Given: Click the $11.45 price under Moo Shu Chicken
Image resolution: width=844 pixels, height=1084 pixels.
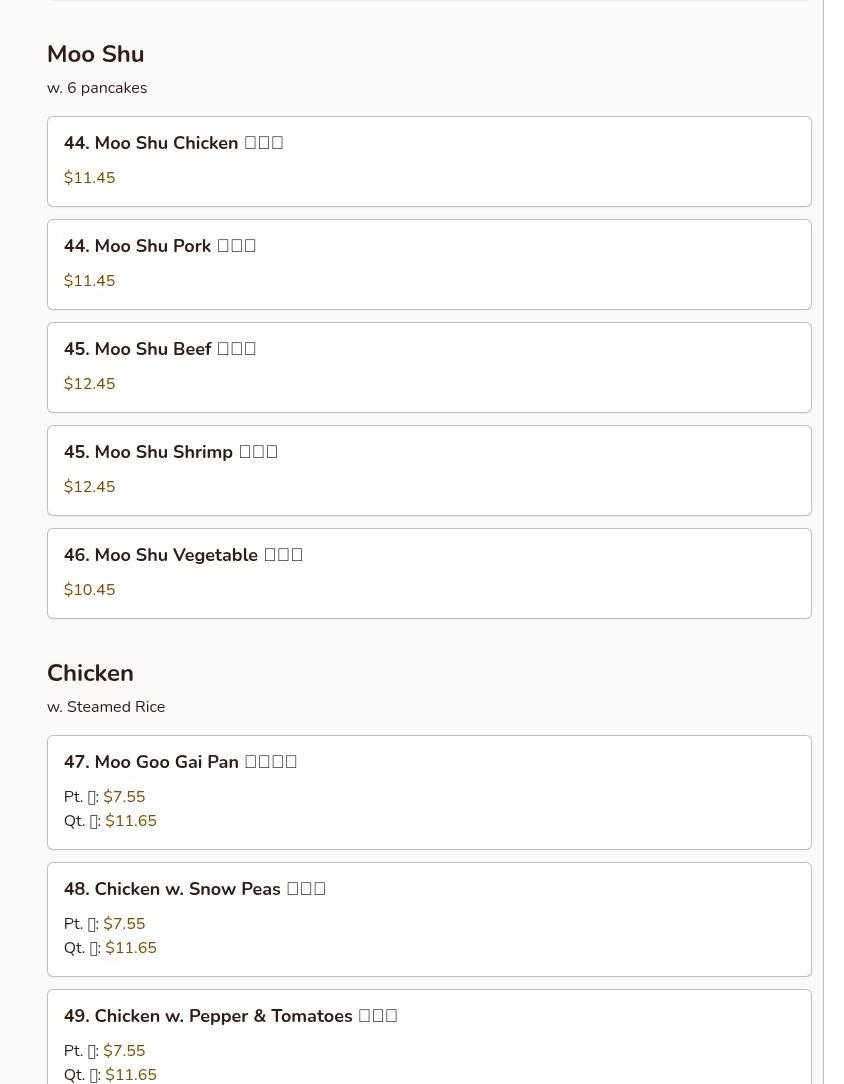Looking at the screenshot, I should pyautogui.click(x=89, y=178).
